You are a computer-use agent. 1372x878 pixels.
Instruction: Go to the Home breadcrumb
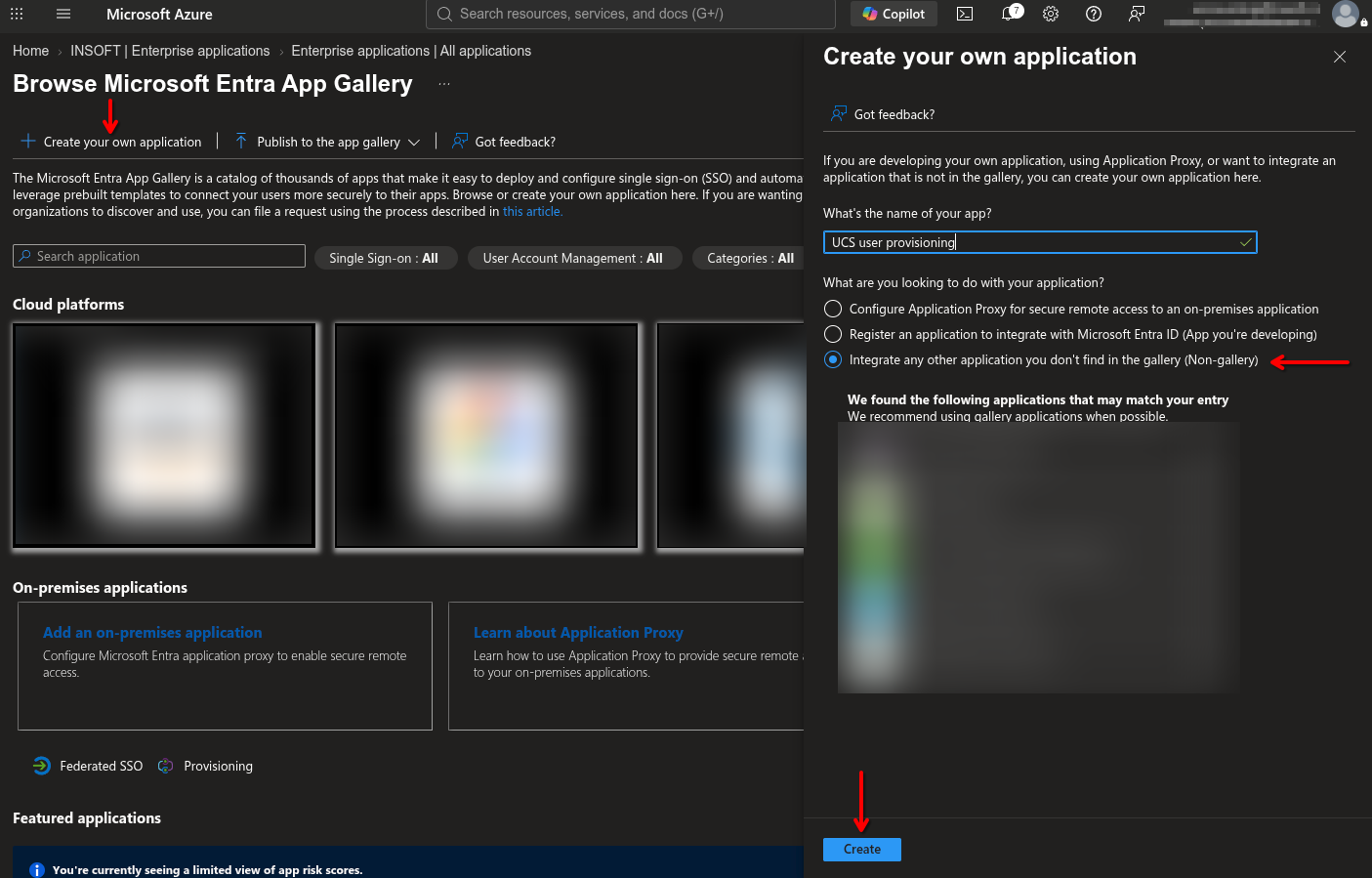pos(30,51)
